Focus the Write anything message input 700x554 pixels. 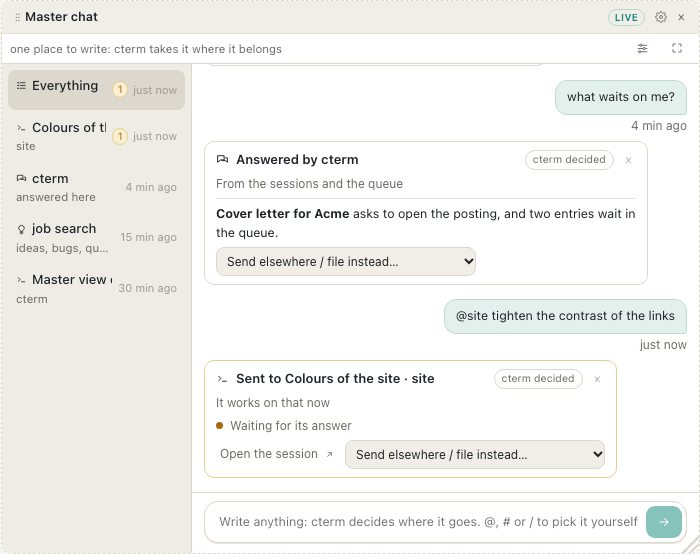(x=428, y=522)
